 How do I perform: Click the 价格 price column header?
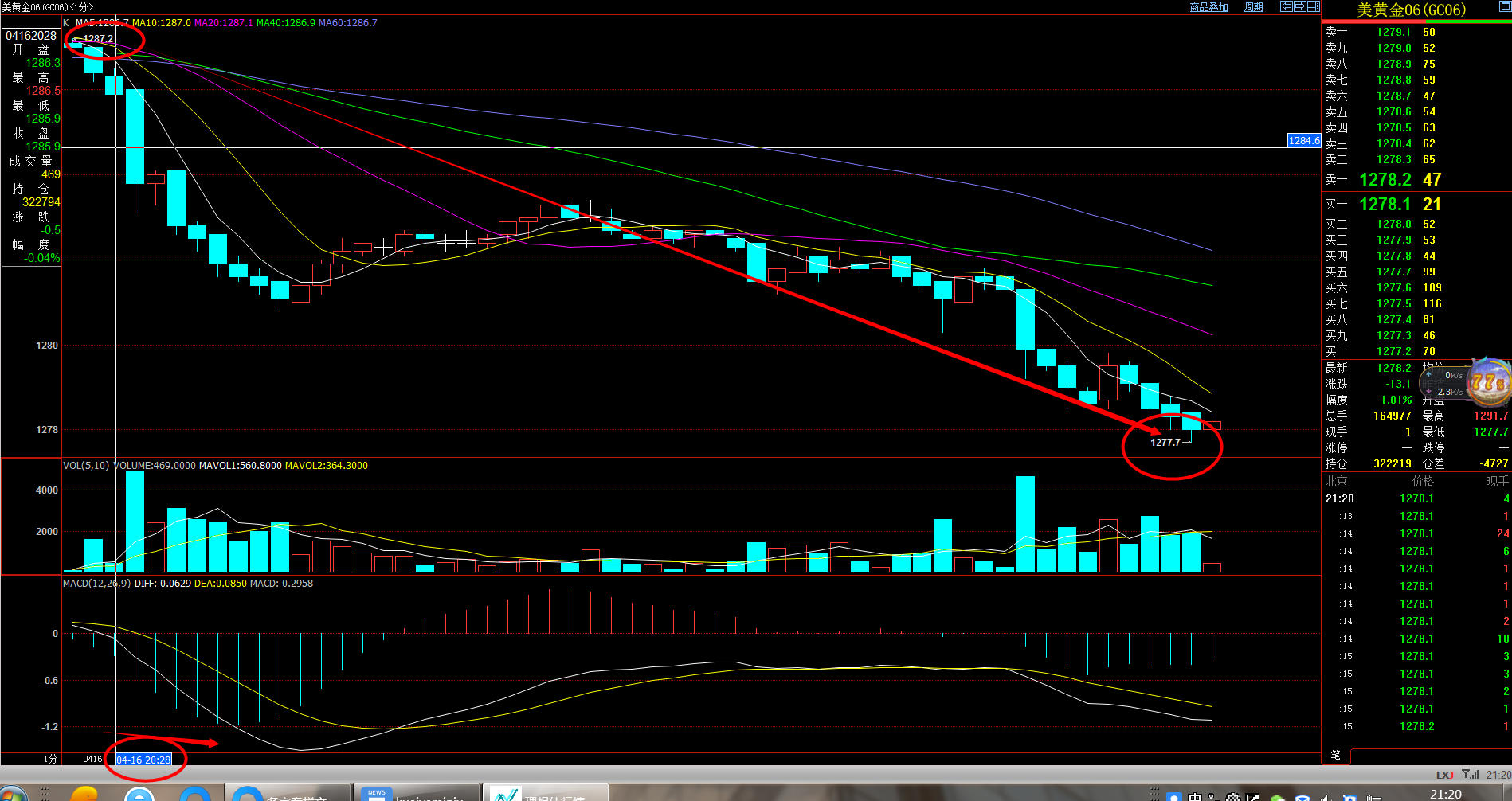coord(1423,481)
